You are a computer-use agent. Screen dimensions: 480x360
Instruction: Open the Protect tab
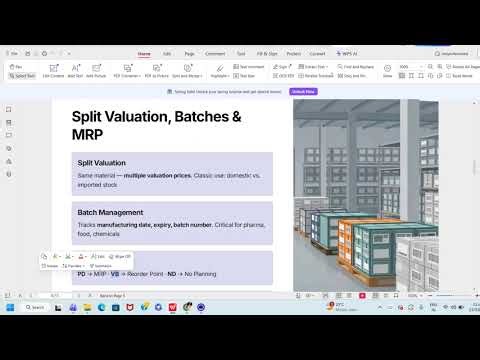pyautogui.click(x=294, y=54)
